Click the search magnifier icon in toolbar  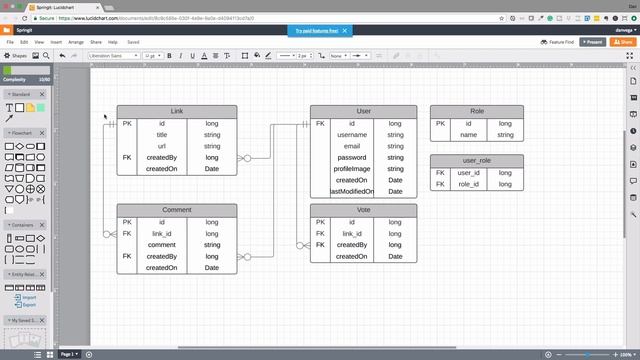click(x=46, y=56)
